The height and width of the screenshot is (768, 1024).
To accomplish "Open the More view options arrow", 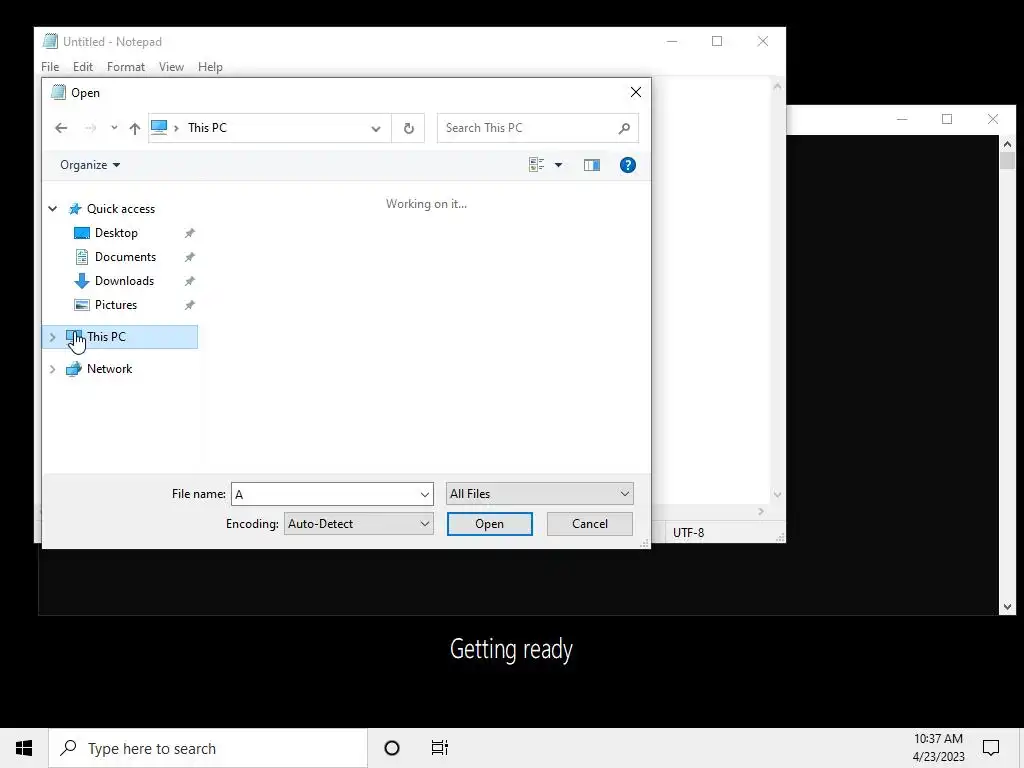I will (558, 165).
